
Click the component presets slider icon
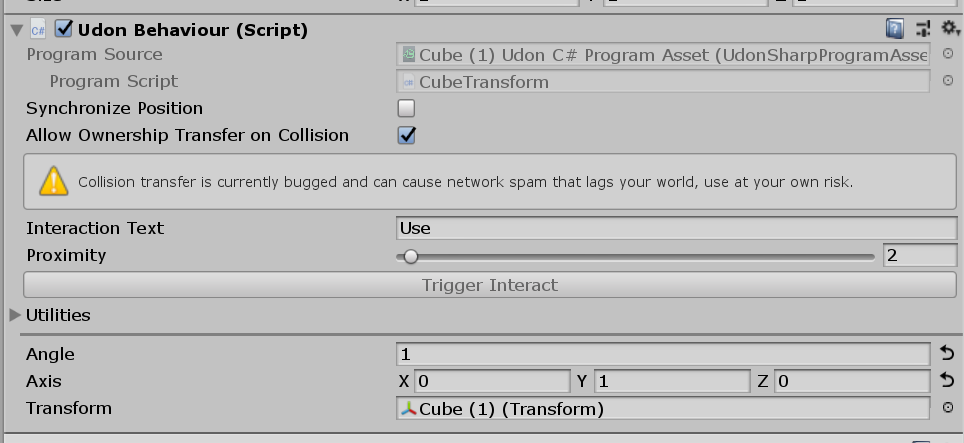(x=922, y=30)
